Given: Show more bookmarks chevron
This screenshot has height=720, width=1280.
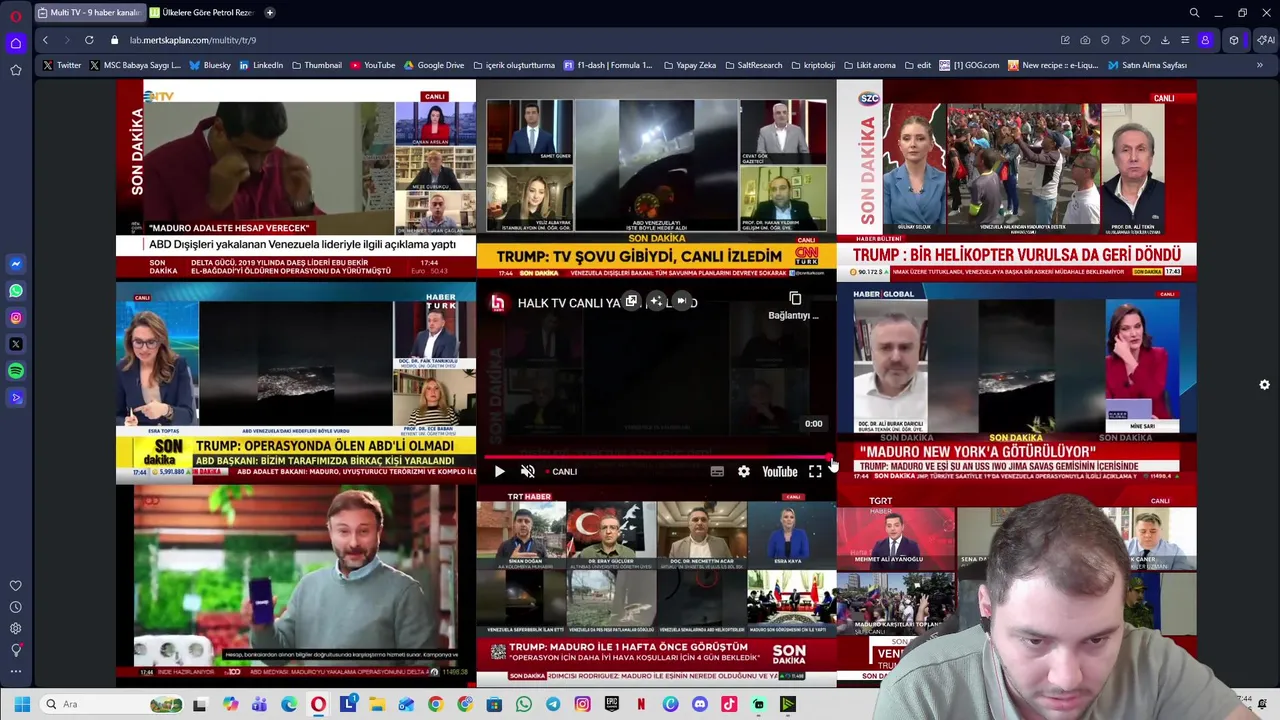Looking at the screenshot, I should click(1259, 65).
